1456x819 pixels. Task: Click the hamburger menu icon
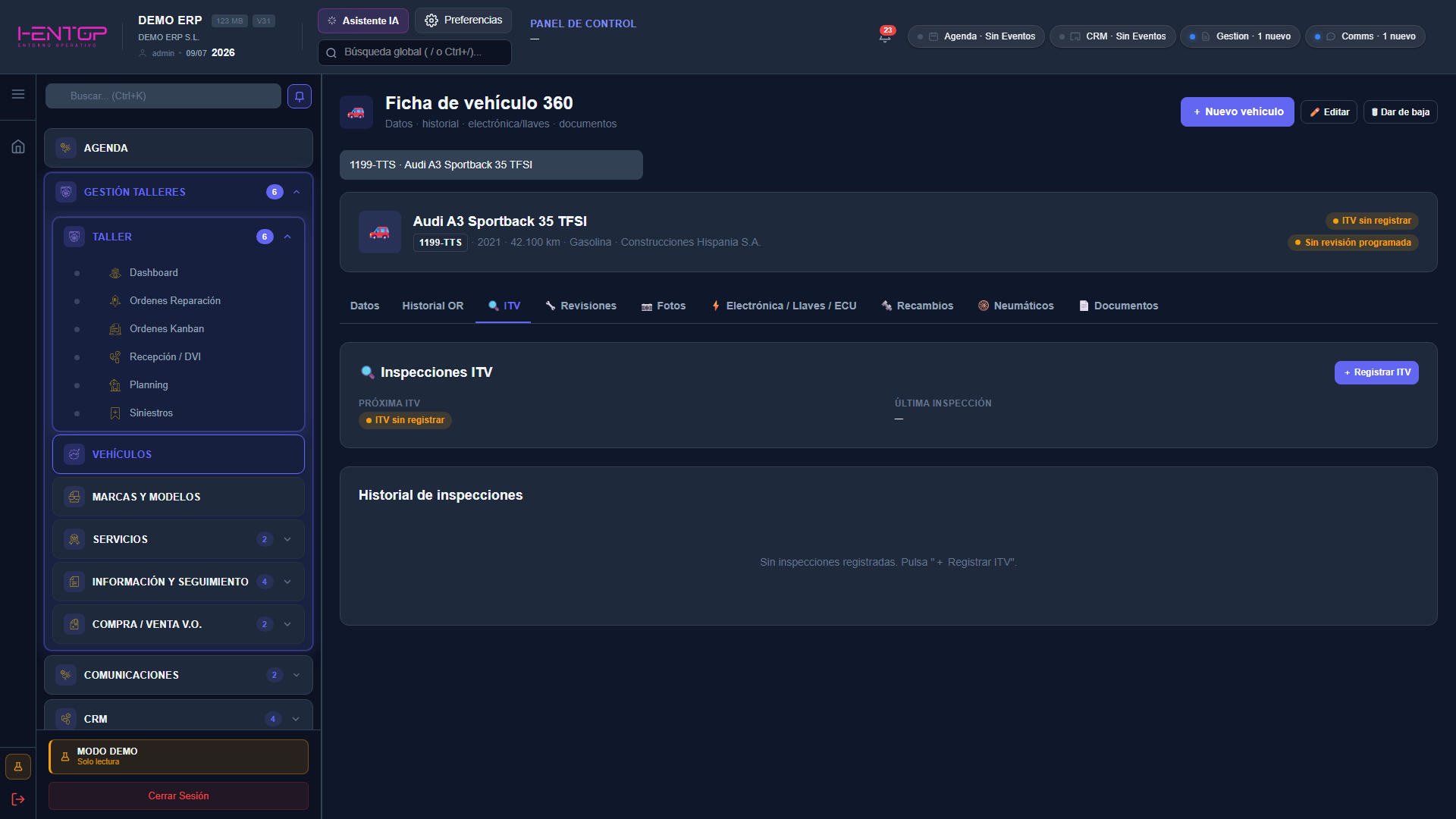coord(18,94)
